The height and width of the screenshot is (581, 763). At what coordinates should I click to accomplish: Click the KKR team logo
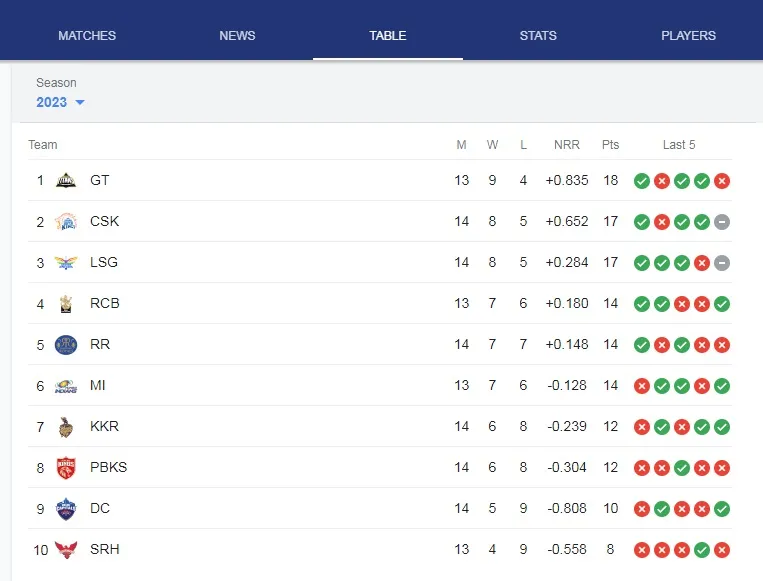point(66,427)
